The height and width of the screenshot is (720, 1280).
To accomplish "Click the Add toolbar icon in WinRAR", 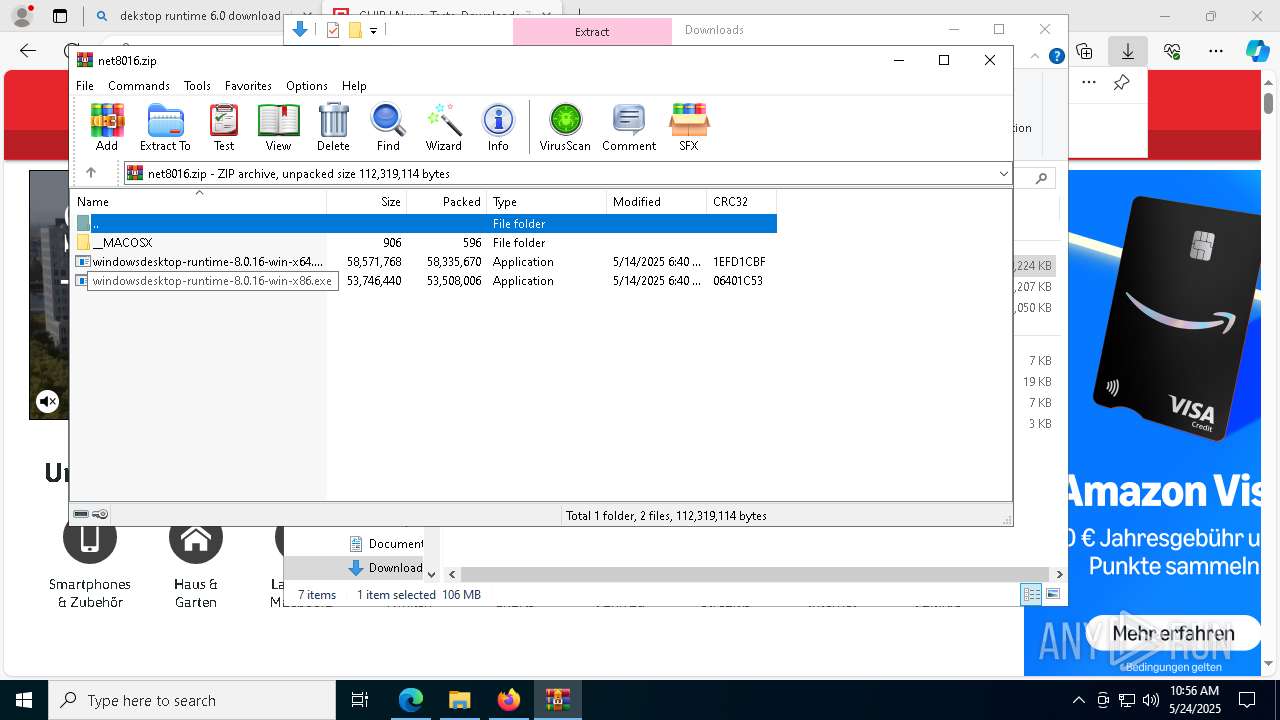I will [x=107, y=127].
